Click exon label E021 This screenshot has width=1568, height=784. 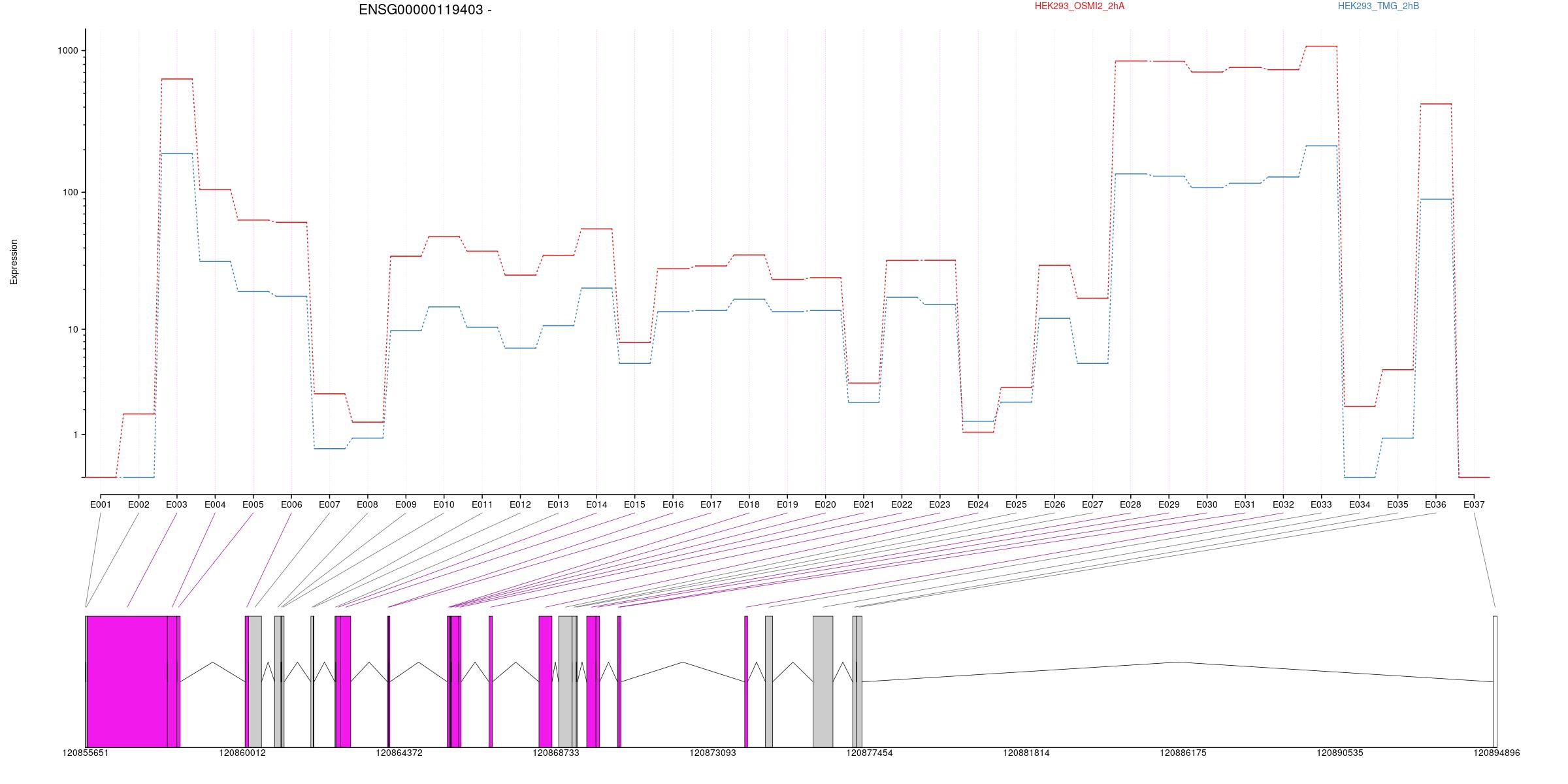coord(864,504)
